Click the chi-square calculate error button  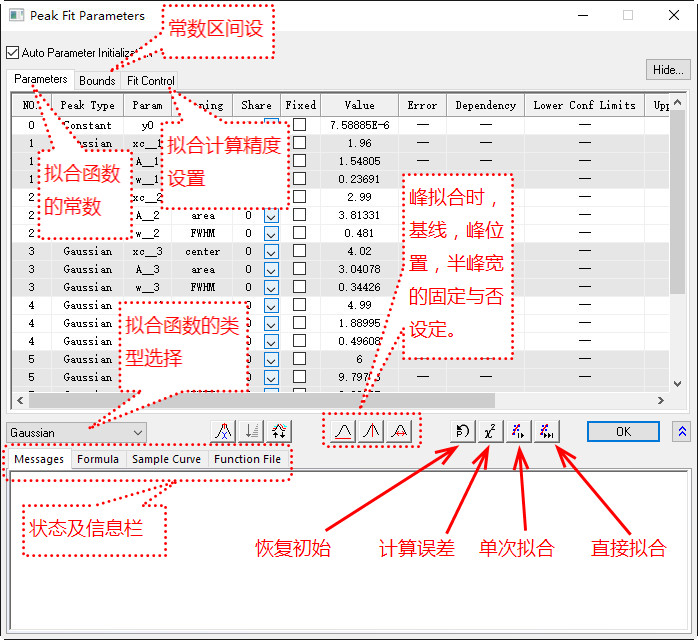(490, 431)
